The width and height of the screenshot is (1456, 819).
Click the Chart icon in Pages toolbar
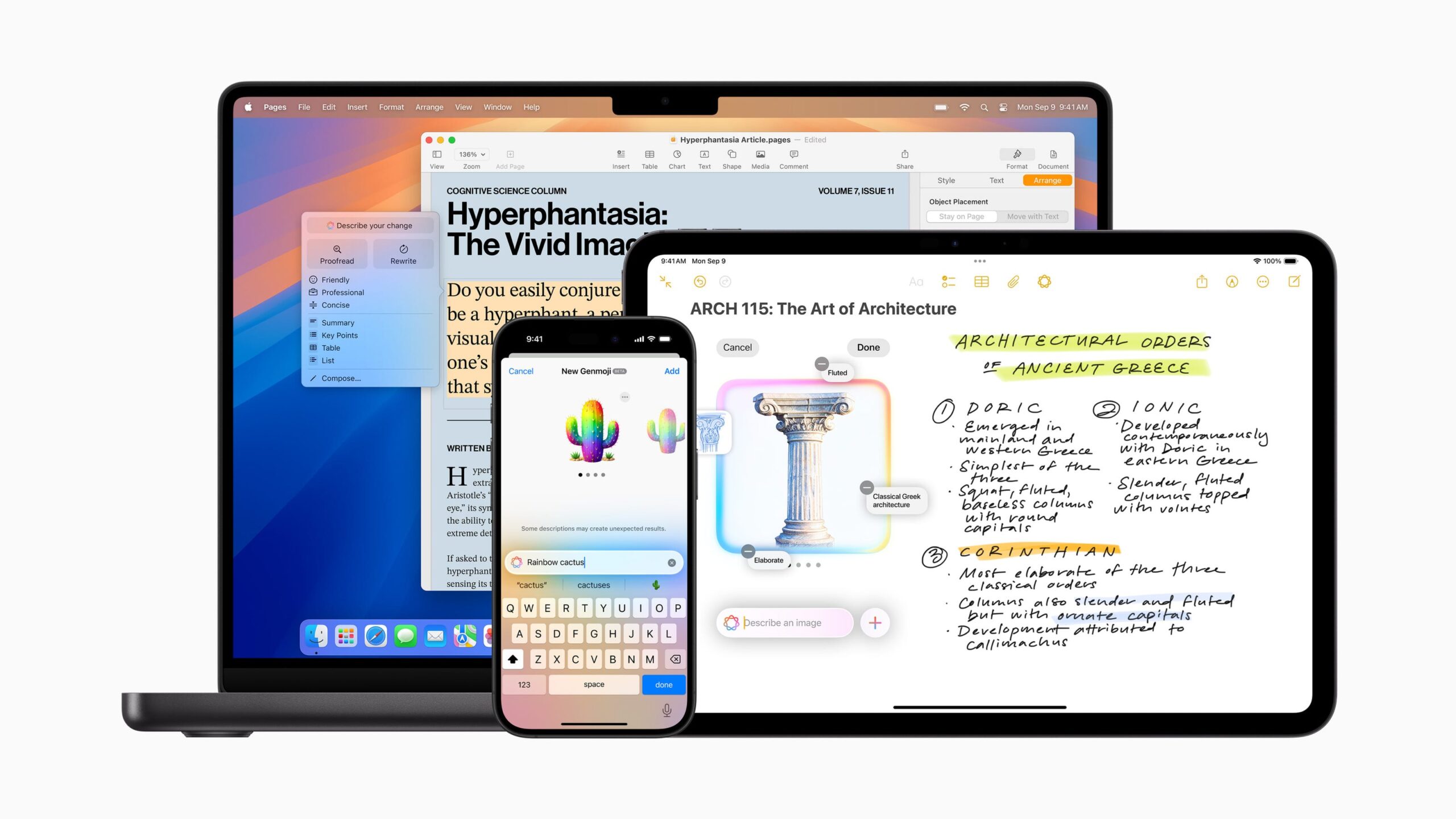click(x=676, y=157)
